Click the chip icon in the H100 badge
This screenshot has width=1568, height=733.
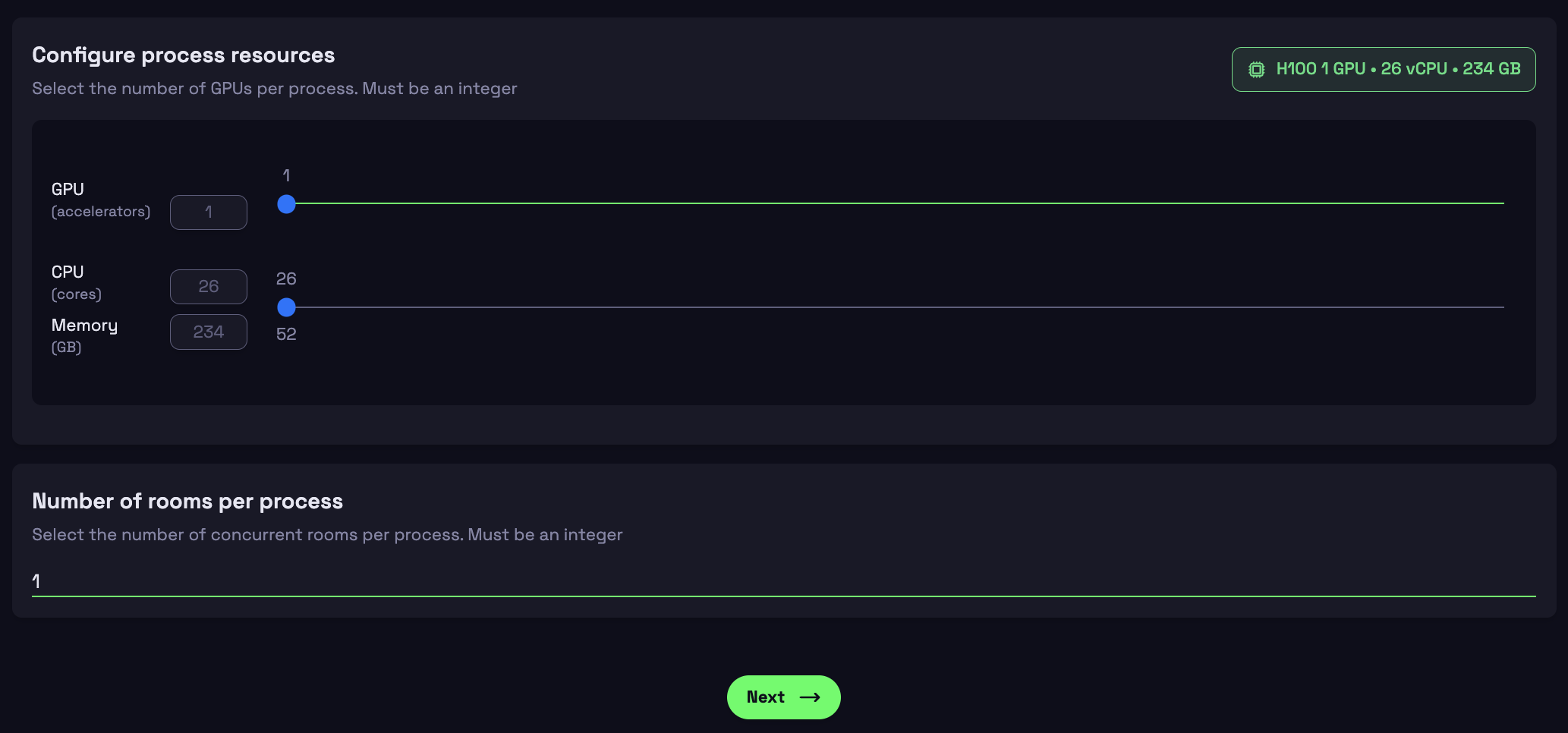click(1257, 70)
